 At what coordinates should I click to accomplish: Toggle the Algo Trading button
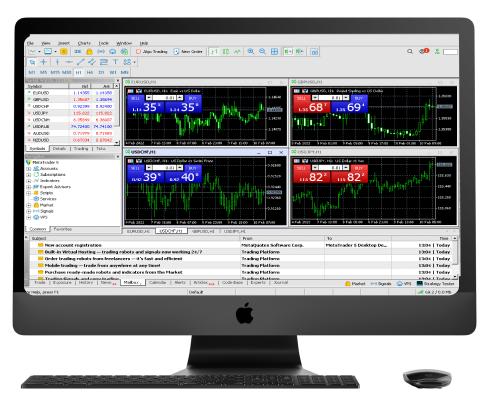pos(152,52)
